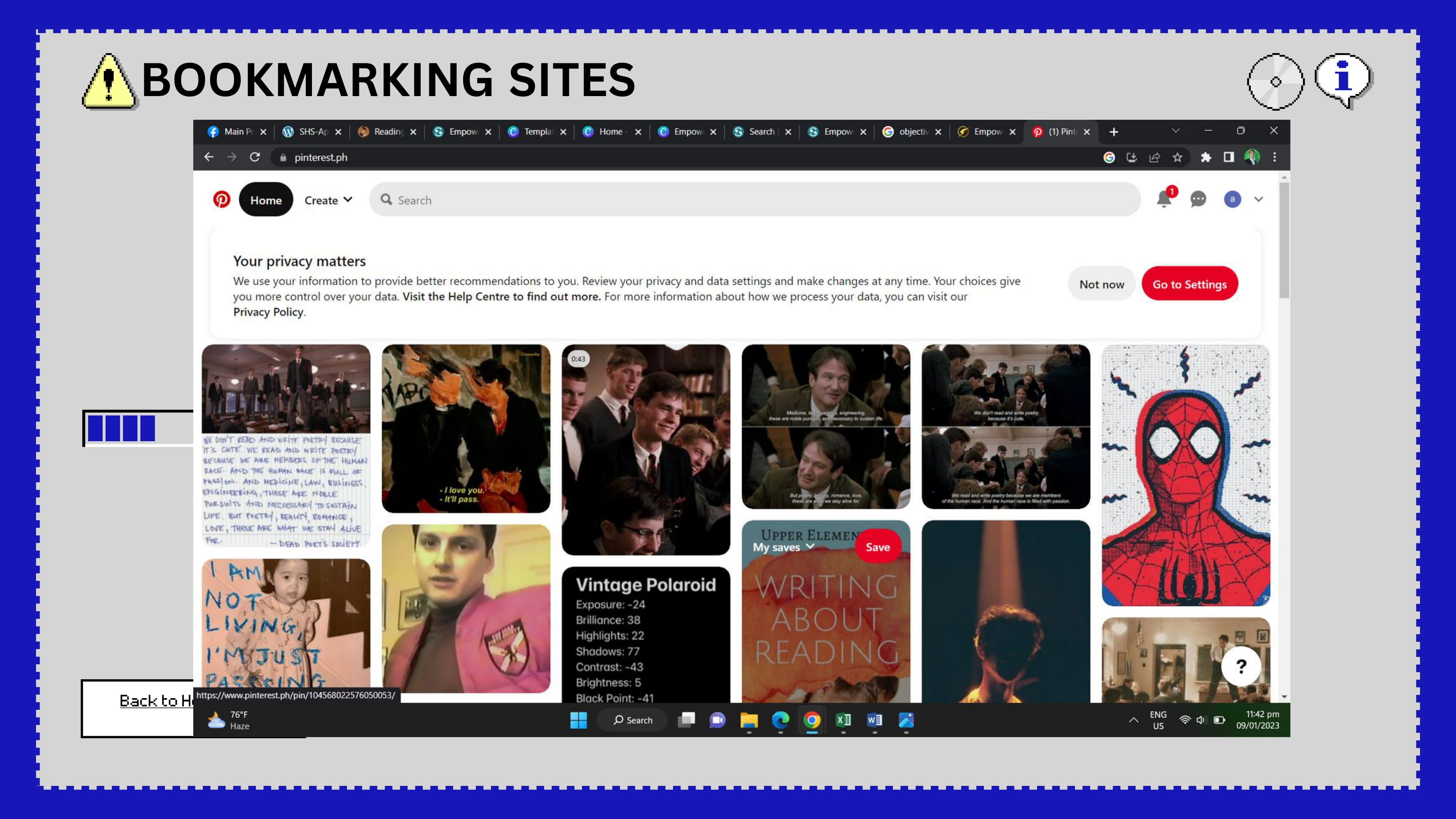Select the Home tab in Pinterest
1456x819 pixels.
266,200
